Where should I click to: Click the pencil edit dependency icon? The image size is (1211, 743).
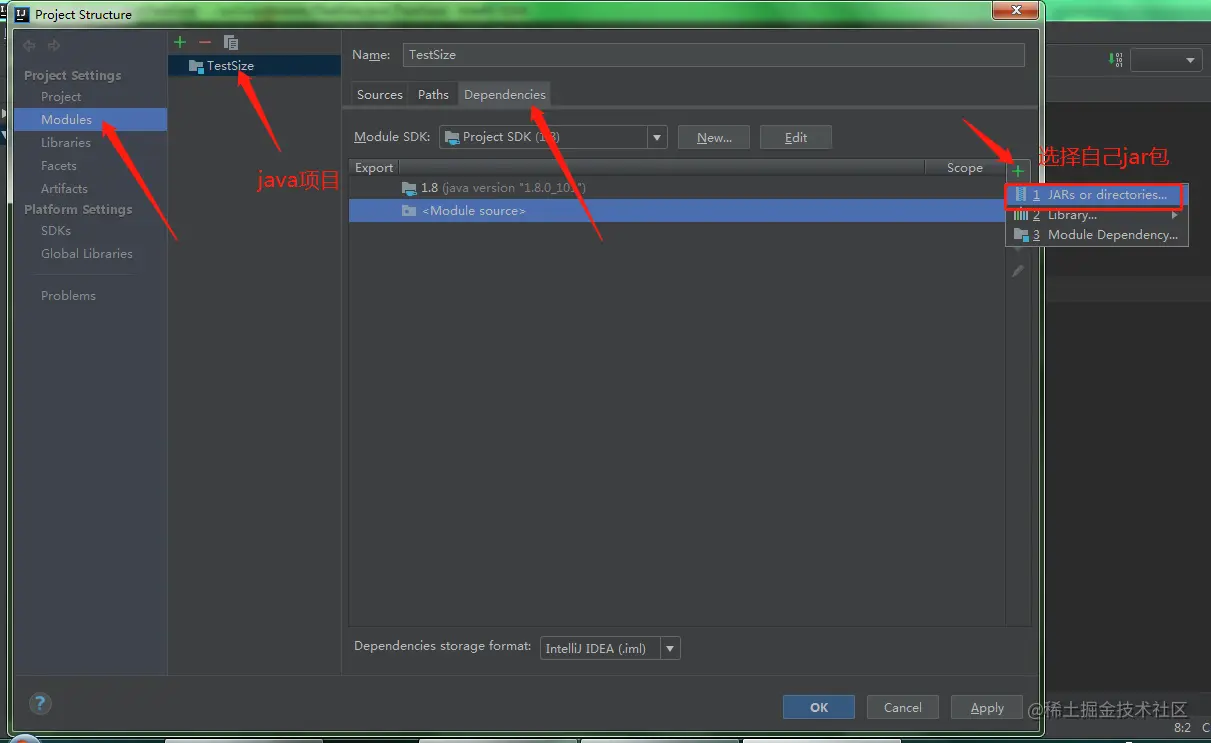1018,271
